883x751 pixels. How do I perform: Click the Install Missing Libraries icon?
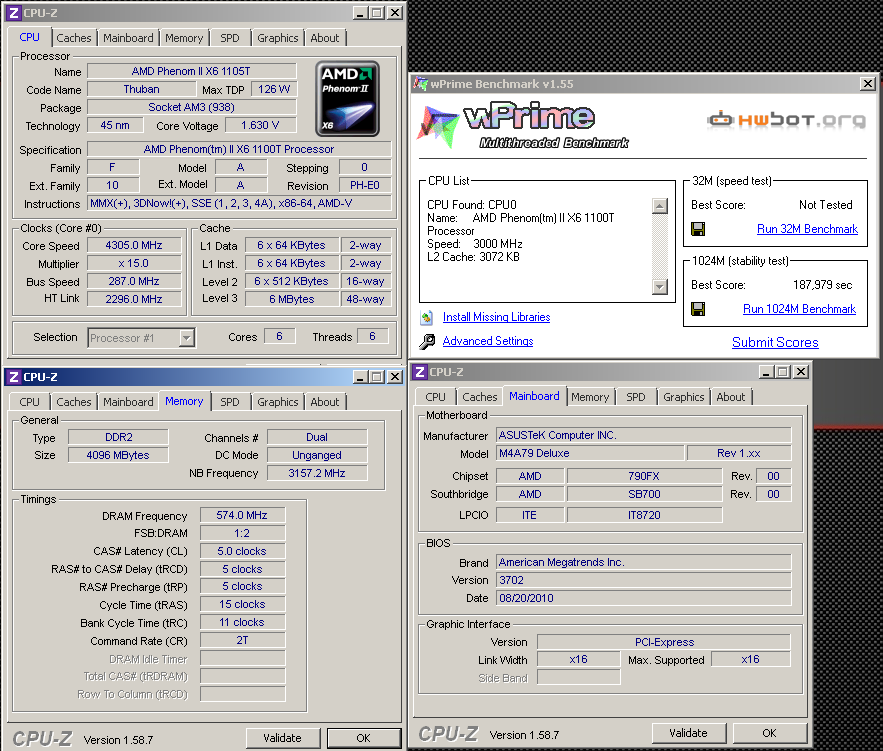pos(427,318)
